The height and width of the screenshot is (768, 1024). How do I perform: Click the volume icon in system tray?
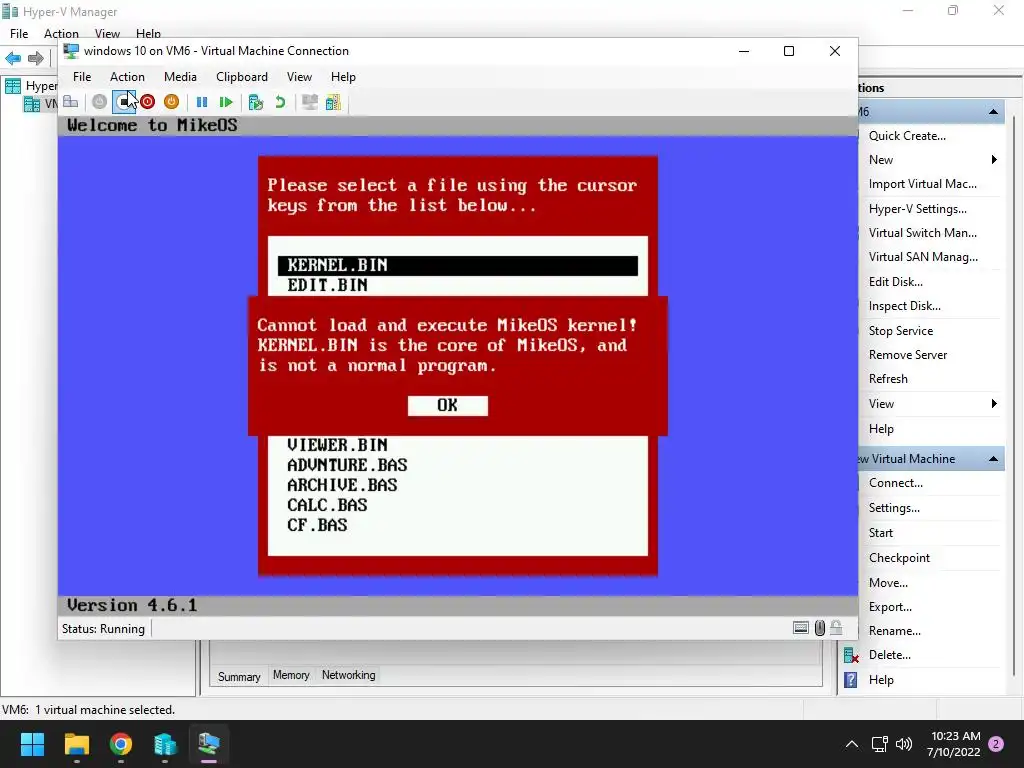904,744
